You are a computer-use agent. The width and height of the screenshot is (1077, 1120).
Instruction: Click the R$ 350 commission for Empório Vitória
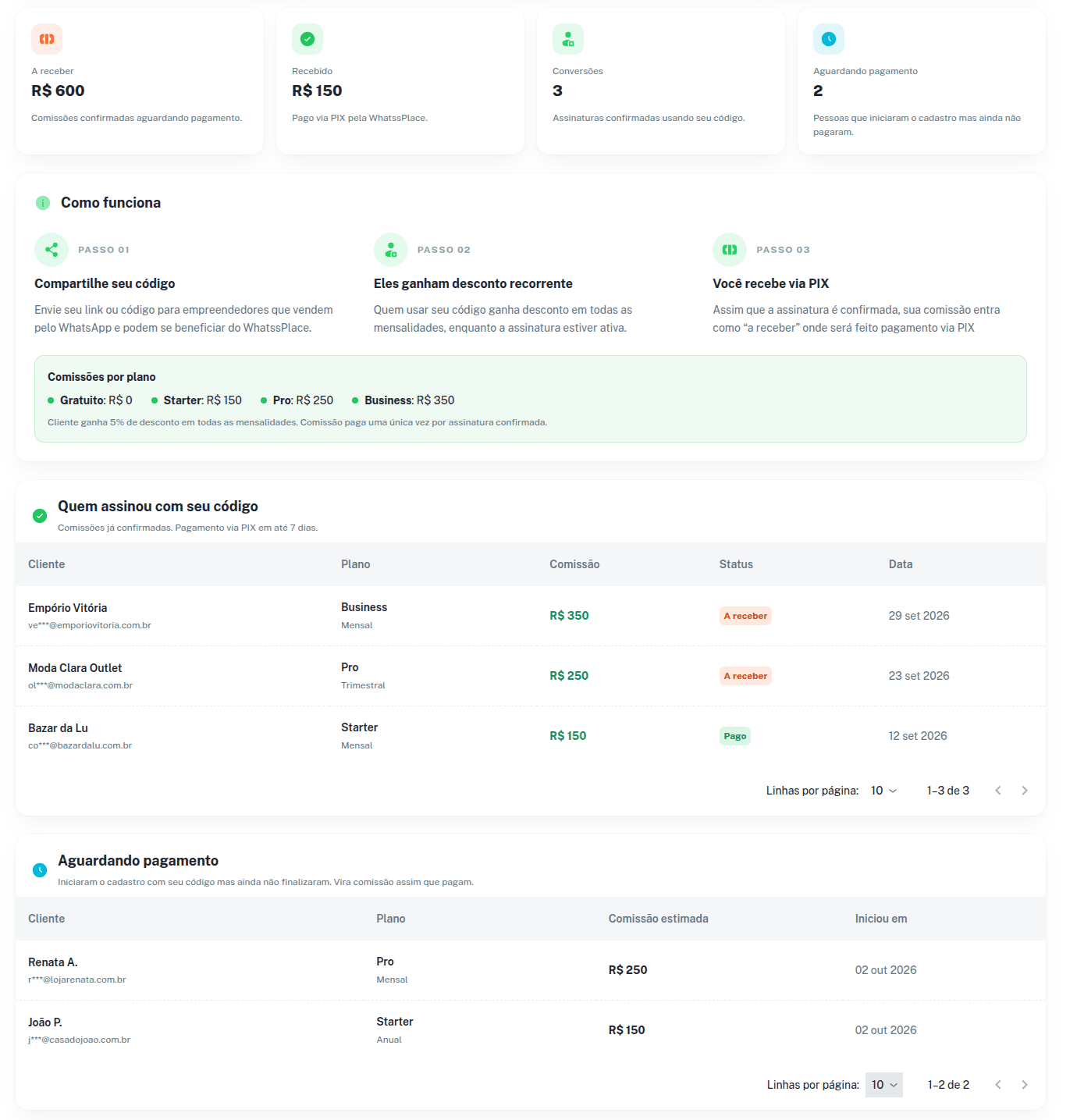[x=569, y=616]
